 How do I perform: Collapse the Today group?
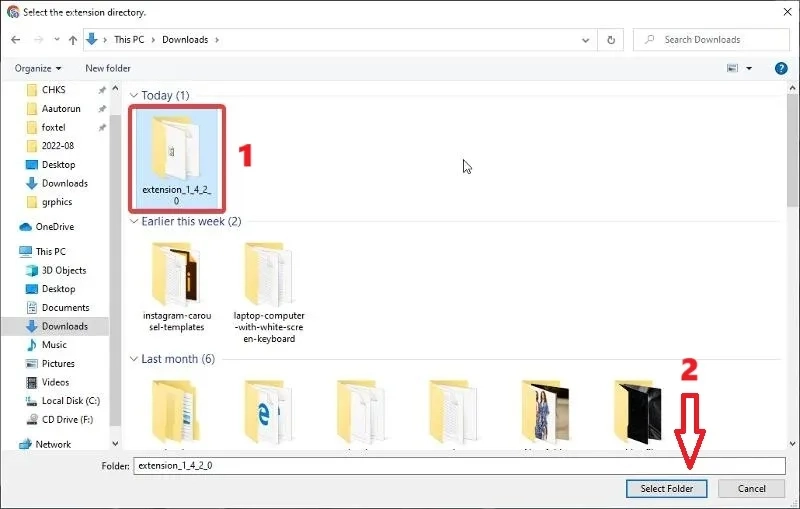134,95
